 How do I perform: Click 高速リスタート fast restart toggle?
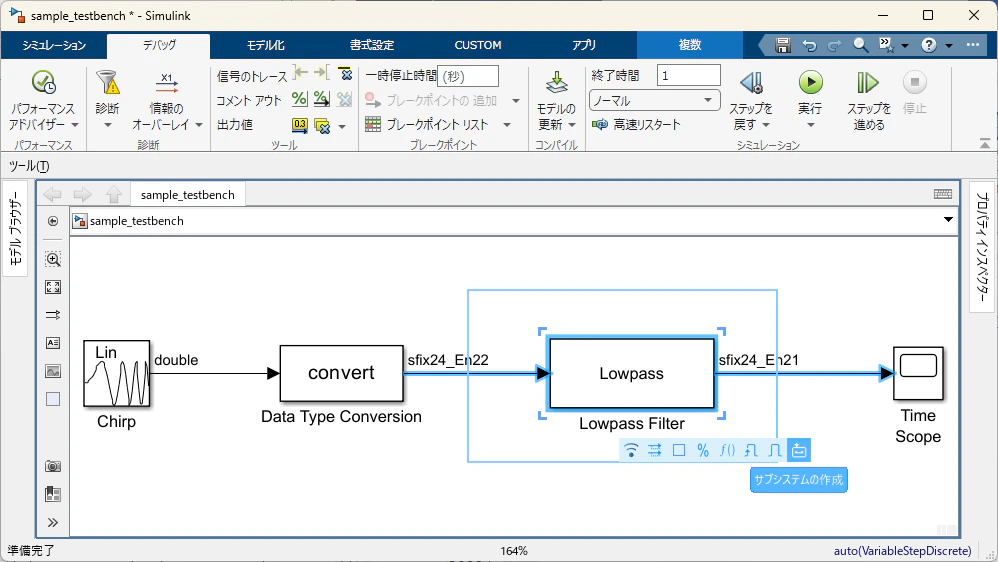pyautogui.click(x=636, y=125)
